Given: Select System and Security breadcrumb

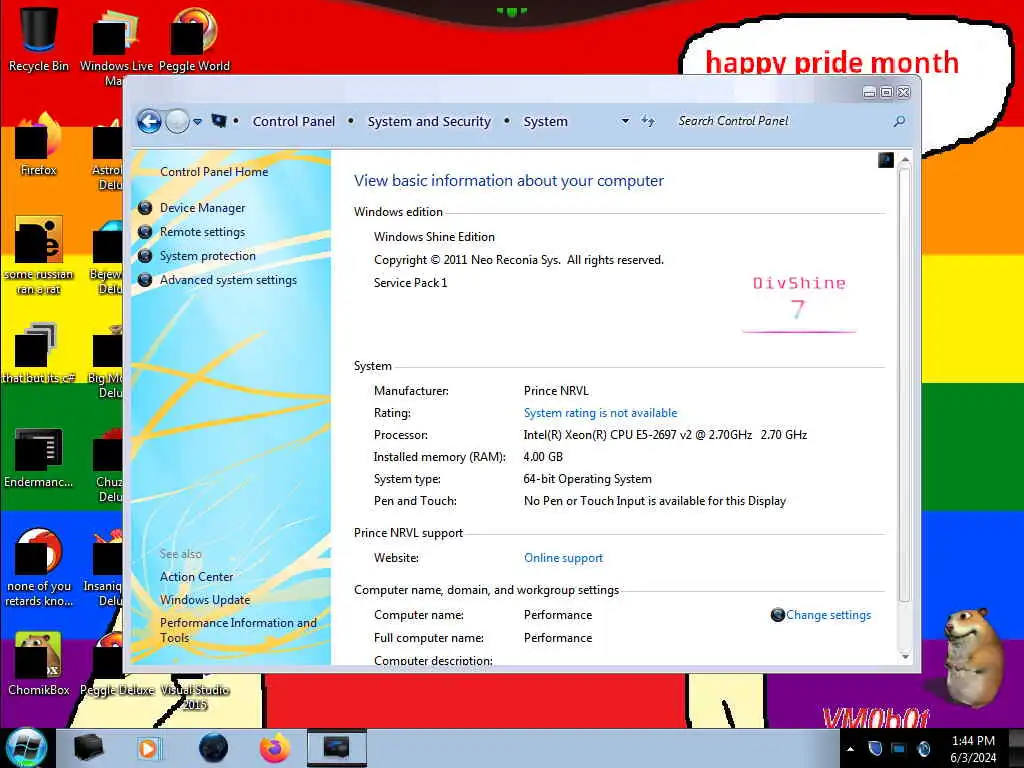Looking at the screenshot, I should click(x=429, y=121).
